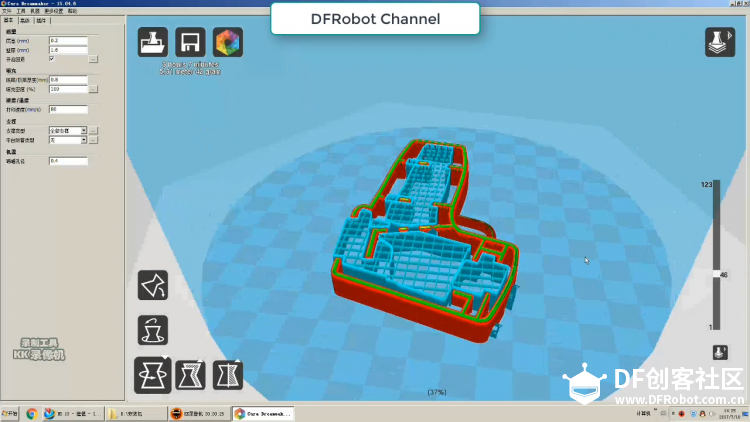Switch to the 基本 settings tab
750x422 pixels.
click(x=9, y=21)
